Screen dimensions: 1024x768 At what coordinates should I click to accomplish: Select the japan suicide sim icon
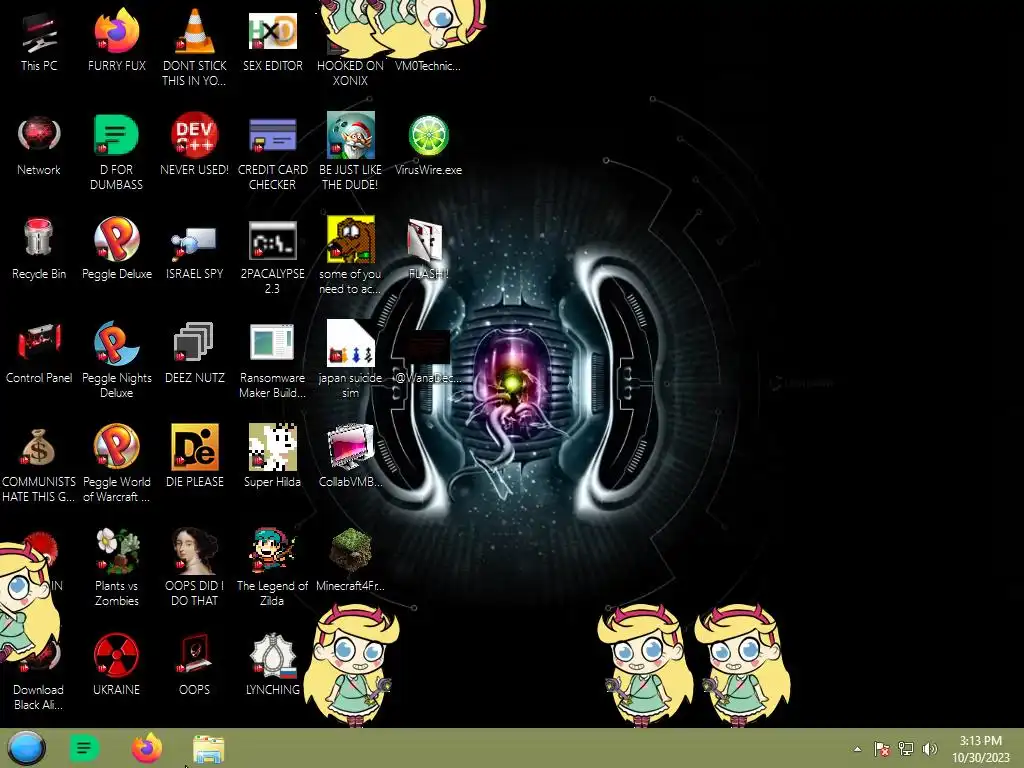(x=351, y=342)
